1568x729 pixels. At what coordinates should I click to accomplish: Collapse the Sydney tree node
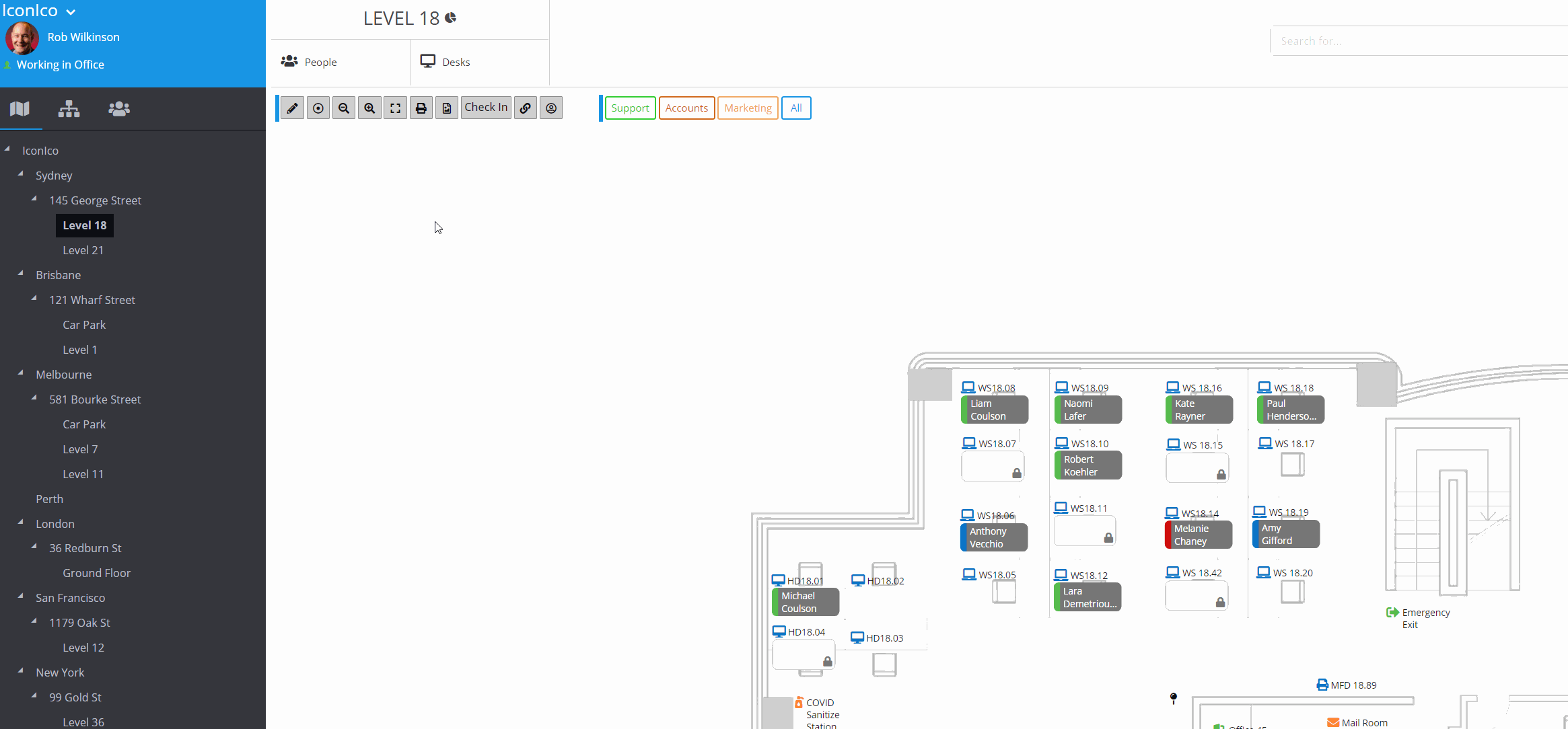pos(21,174)
